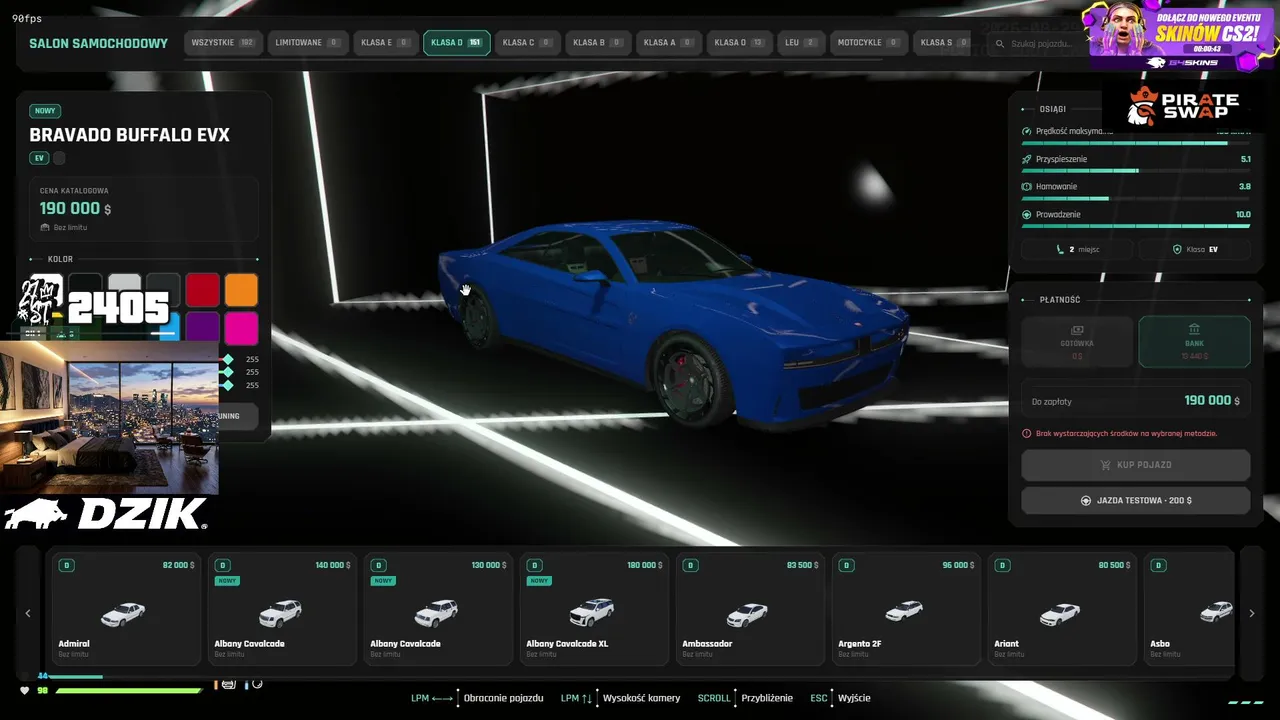The height and width of the screenshot is (720, 1280).
Task: Select Gotówka as the payment method
Action: pos(1077,342)
